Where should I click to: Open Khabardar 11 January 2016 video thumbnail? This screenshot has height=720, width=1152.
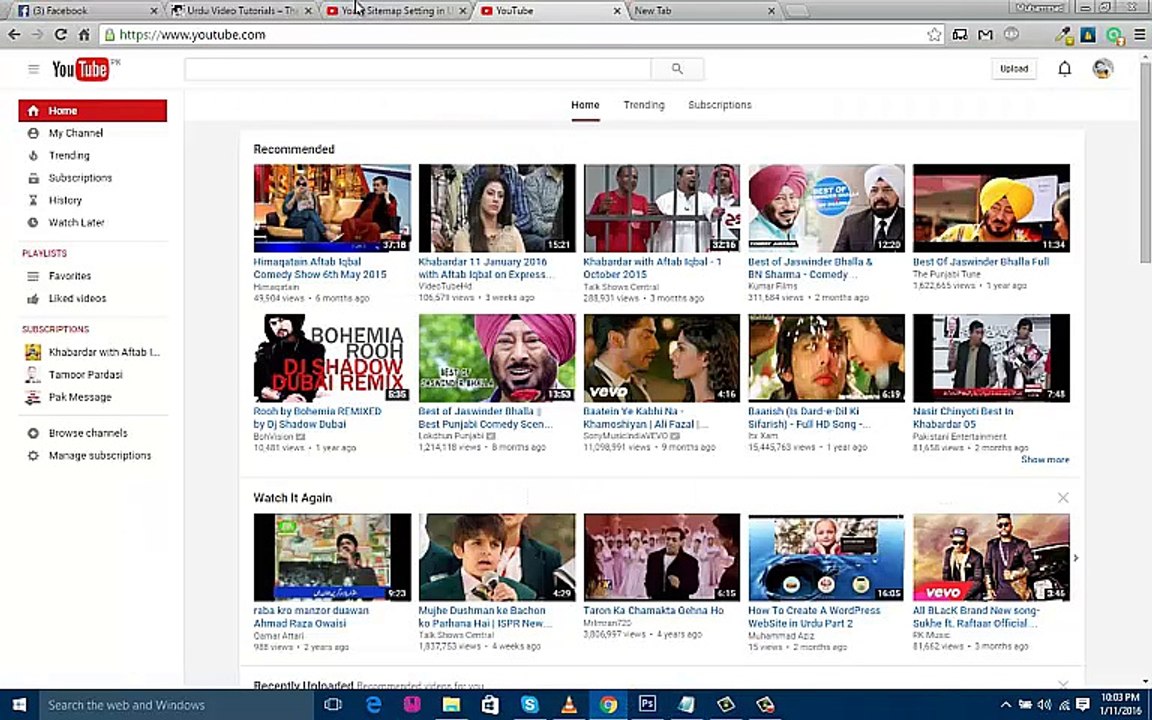click(497, 208)
